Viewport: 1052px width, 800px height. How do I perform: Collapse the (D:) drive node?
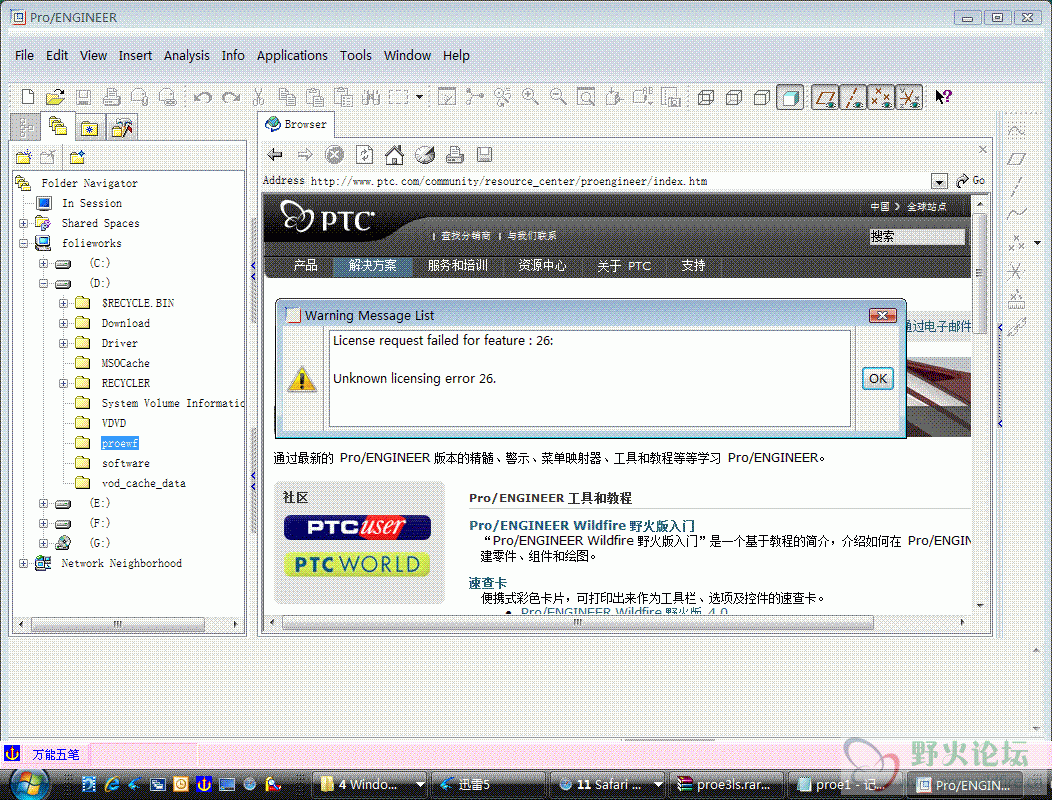coord(44,284)
